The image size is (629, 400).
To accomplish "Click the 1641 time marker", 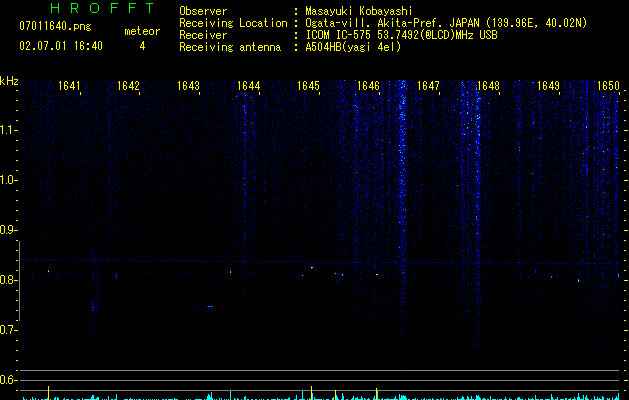I will point(69,86).
